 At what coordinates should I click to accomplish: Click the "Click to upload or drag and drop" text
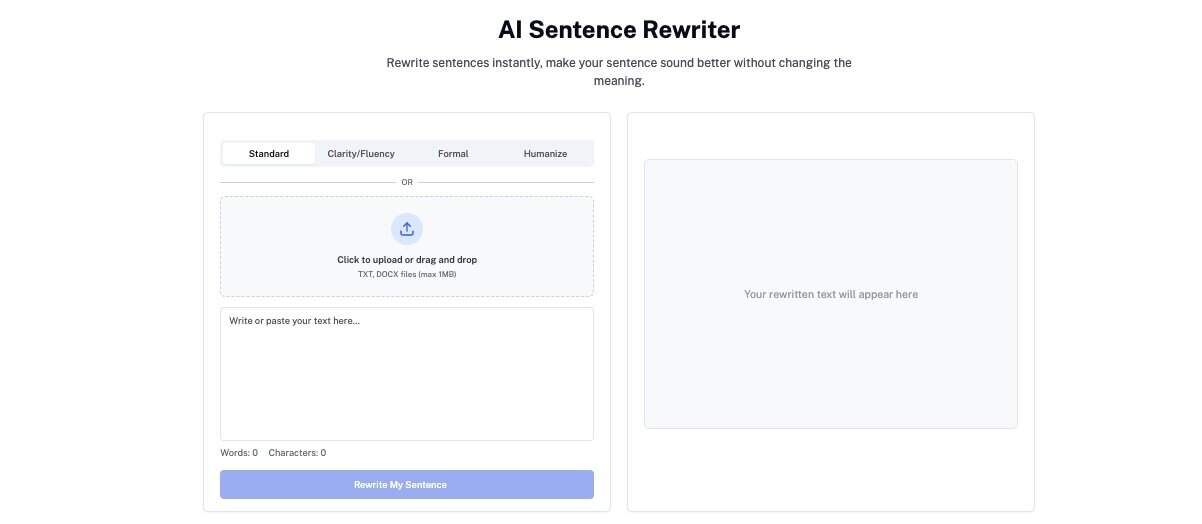(406, 260)
